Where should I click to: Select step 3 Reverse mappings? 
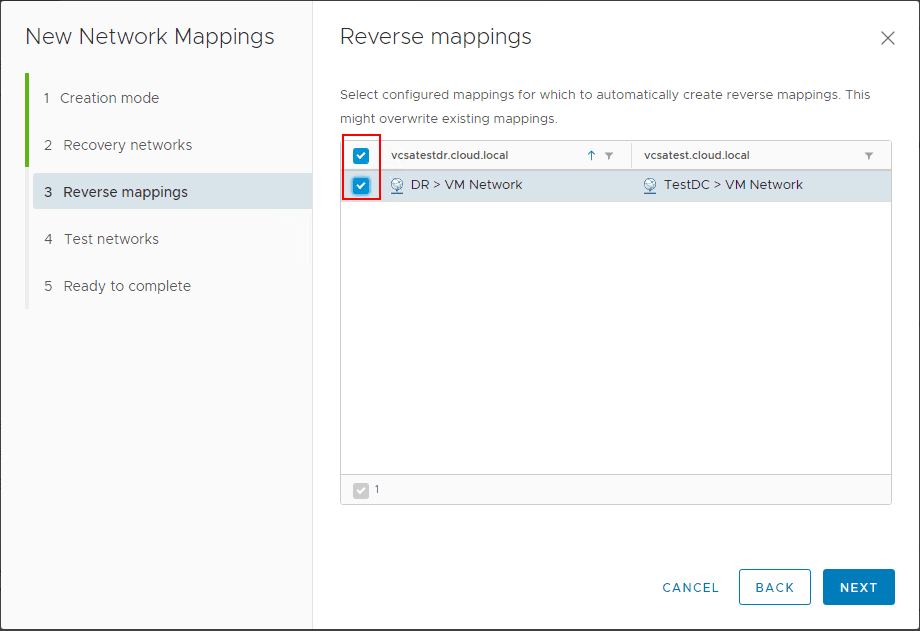(125, 192)
